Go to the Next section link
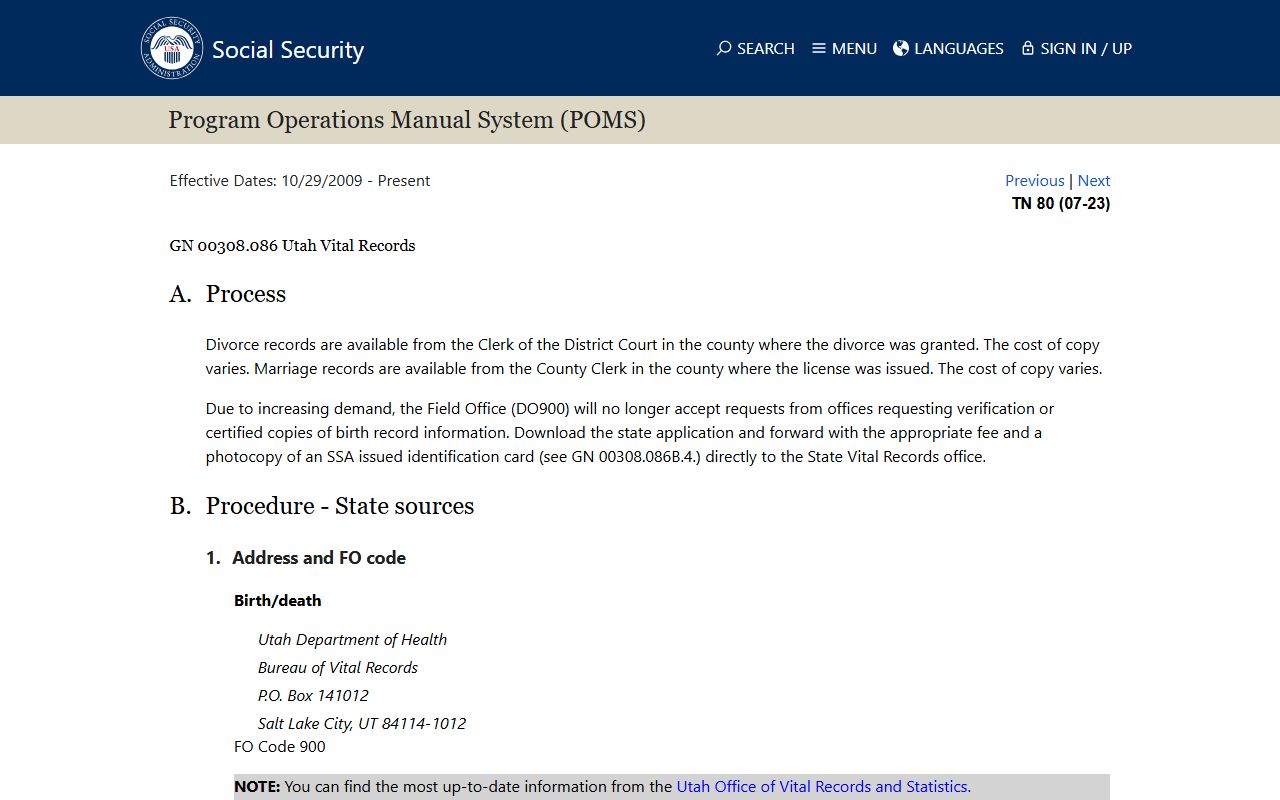This screenshot has height=800, width=1280. tap(1093, 180)
